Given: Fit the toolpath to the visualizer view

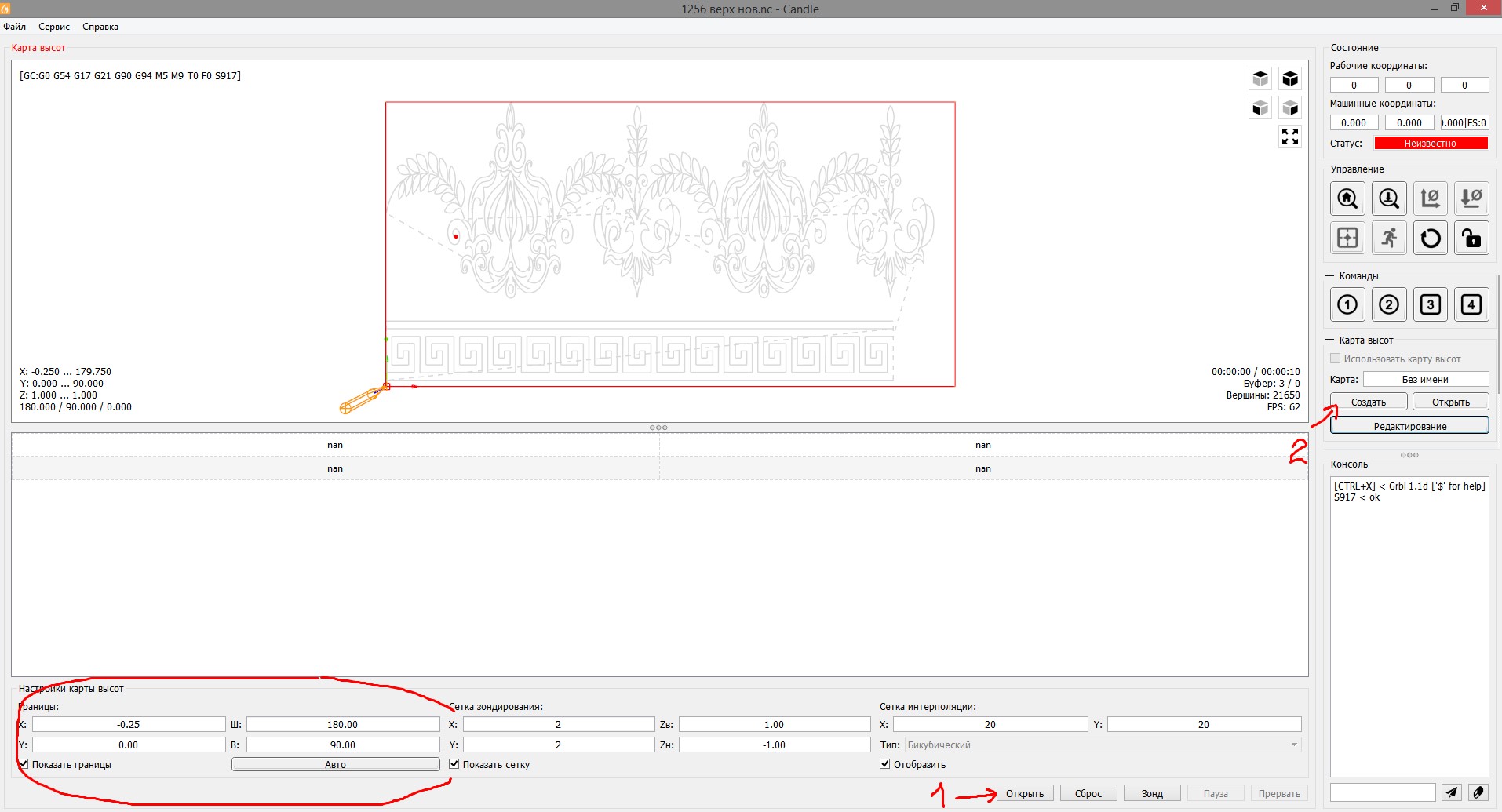Looking at the screenshot, I should (1290, 137).
